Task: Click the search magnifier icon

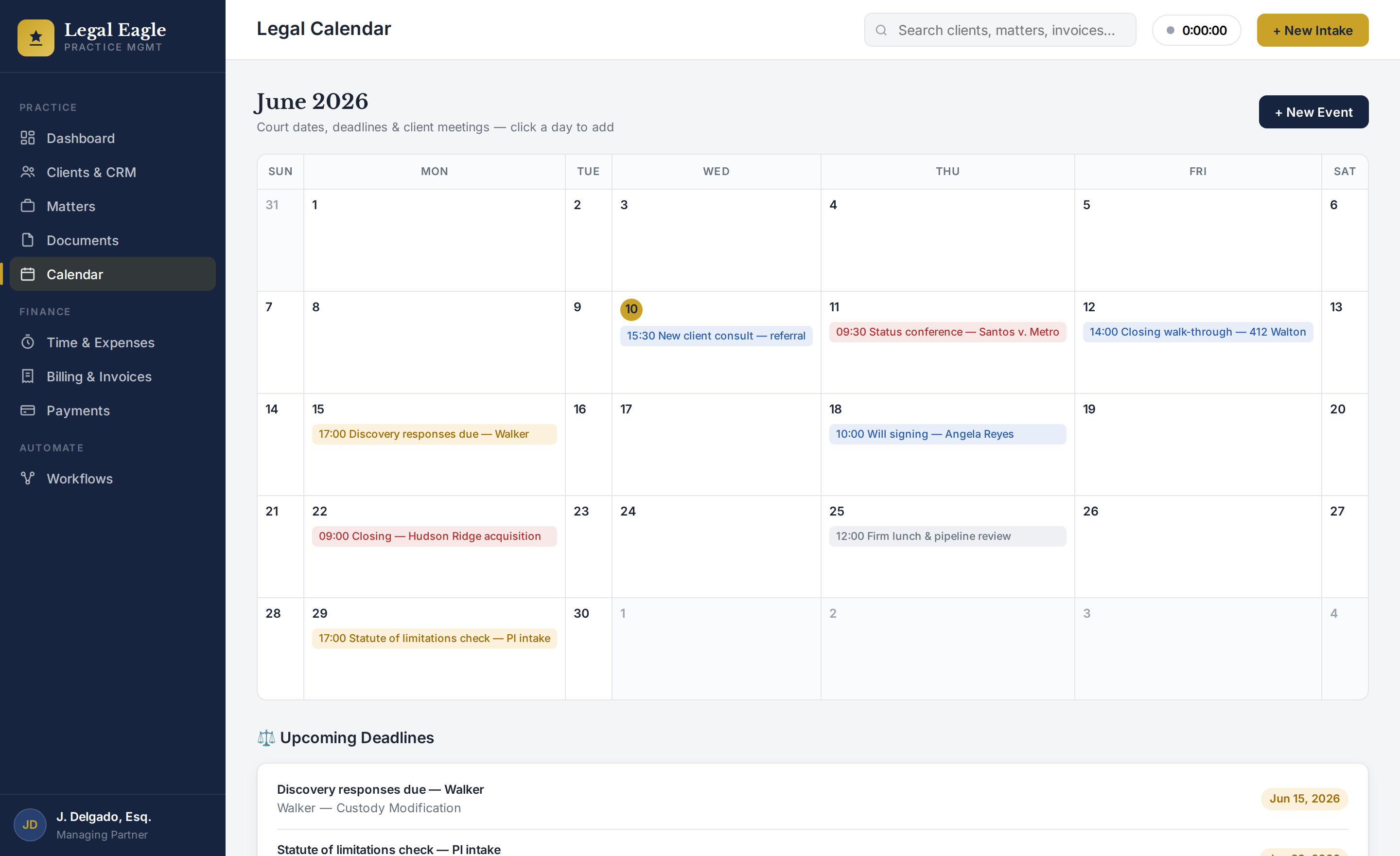Action: (x=881, y=30)
